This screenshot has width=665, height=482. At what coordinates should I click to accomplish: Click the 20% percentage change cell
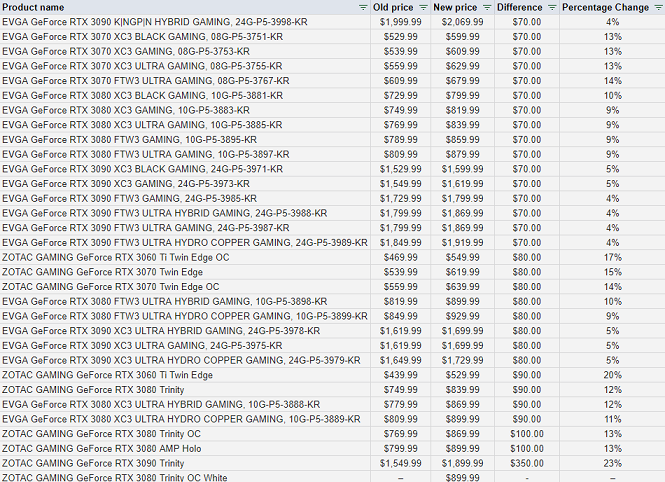click(612, 375)
